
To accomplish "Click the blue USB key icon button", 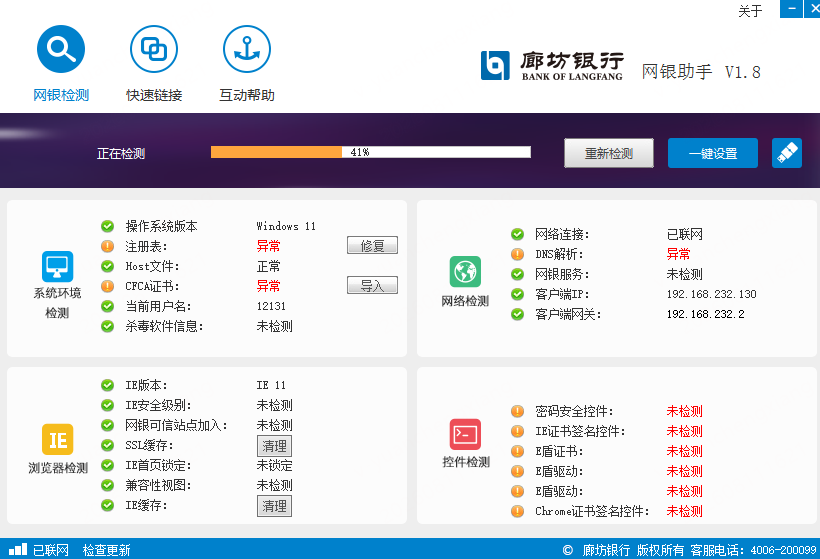I will click(787, 153).
